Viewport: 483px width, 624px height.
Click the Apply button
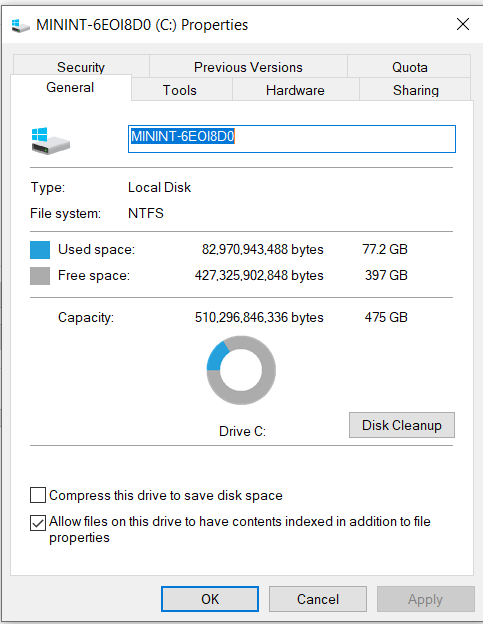point(426,599)
